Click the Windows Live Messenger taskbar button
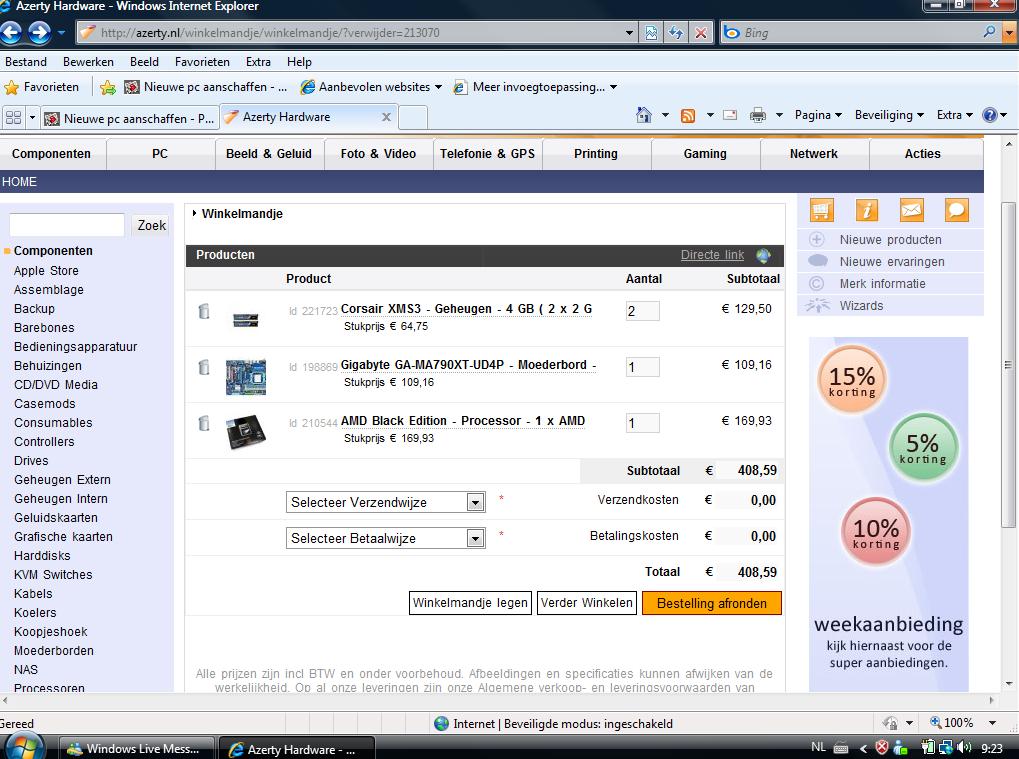Screen dimensions: 1019x759 click(x=137, y=749)
